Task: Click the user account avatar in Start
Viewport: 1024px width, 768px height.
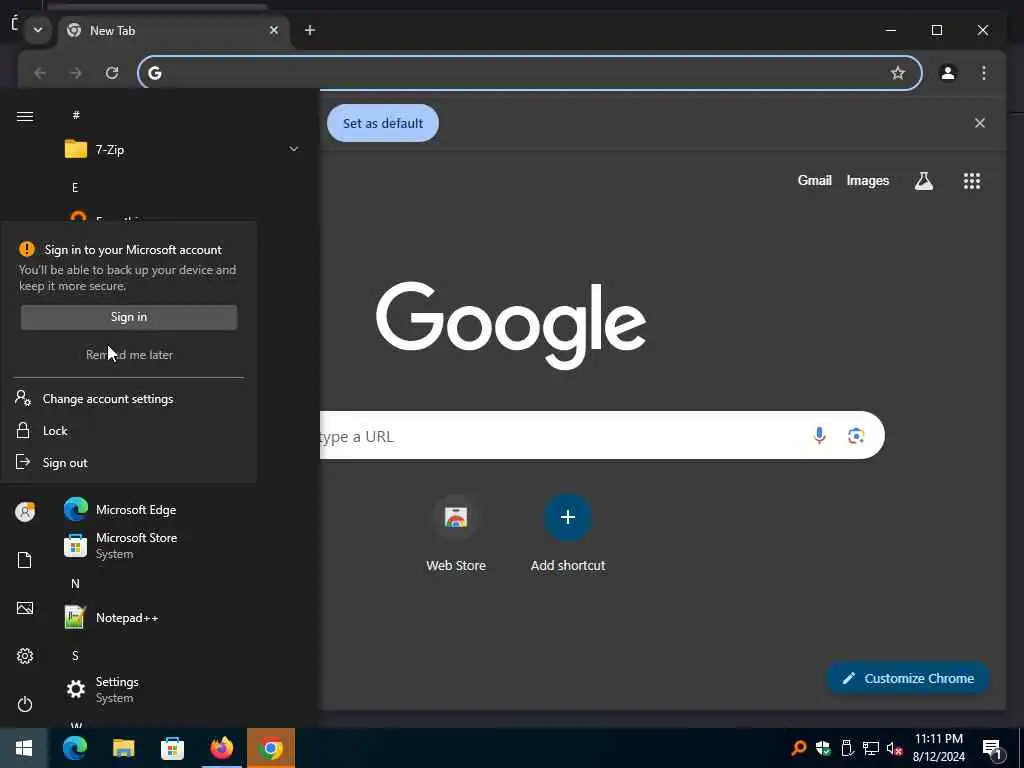Action: click(25, 512)
